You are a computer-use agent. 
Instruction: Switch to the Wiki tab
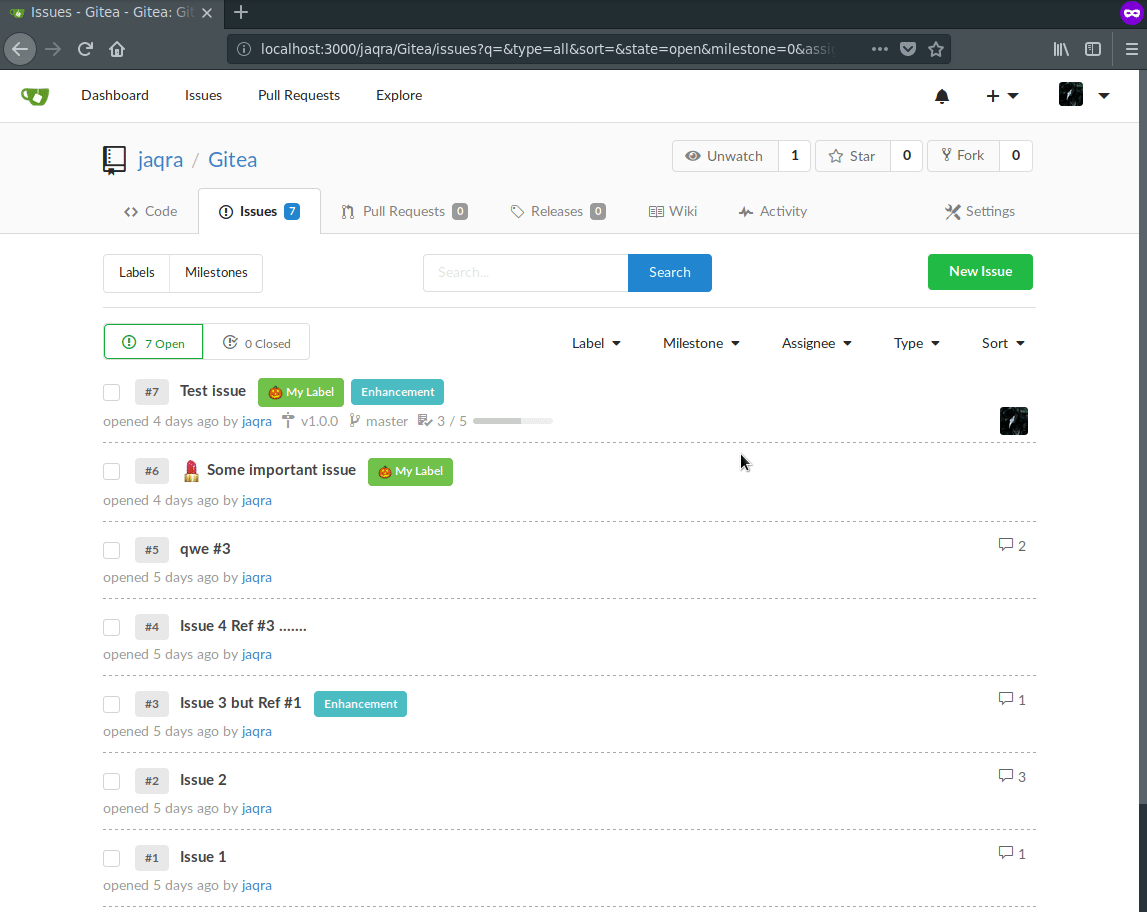(x=673, y=211)
